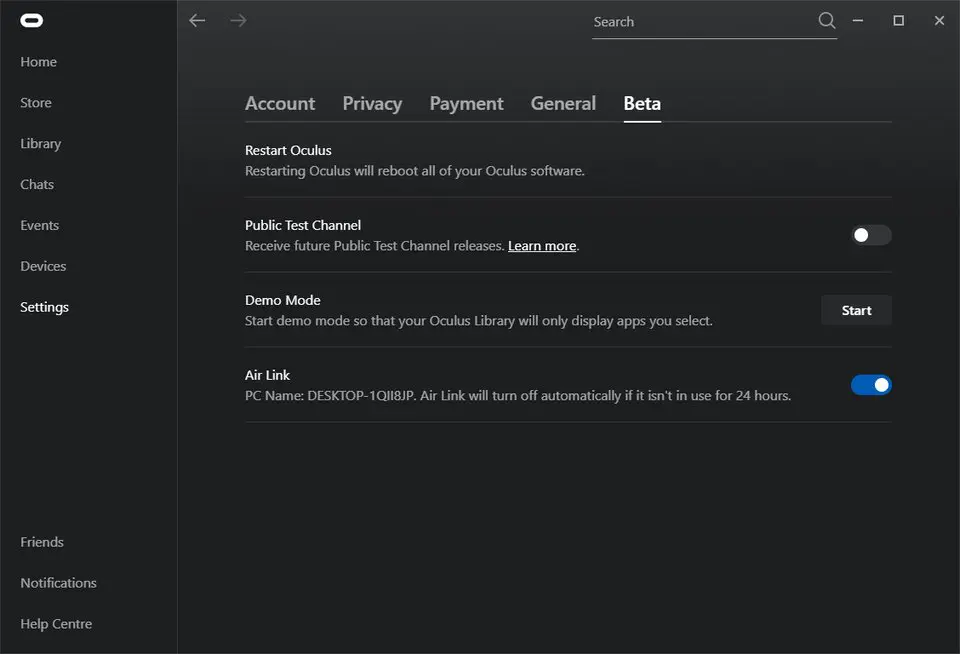The image size is (960, 654).
Task: Switch to the Account tab
Action: pos(280,103)
